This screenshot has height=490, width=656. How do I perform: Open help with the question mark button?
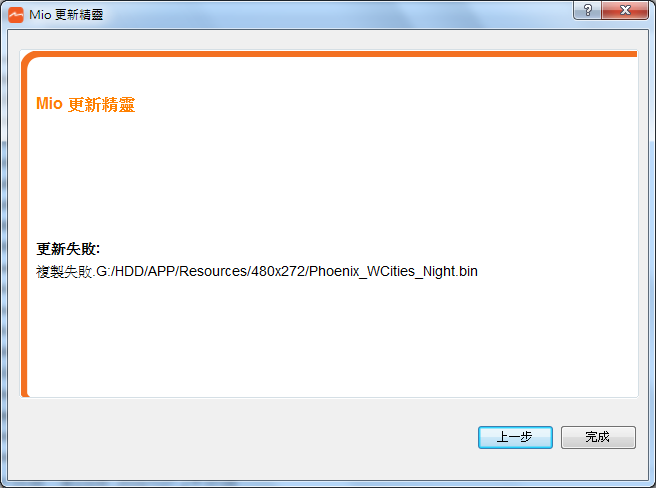click(x=587, y=10)
